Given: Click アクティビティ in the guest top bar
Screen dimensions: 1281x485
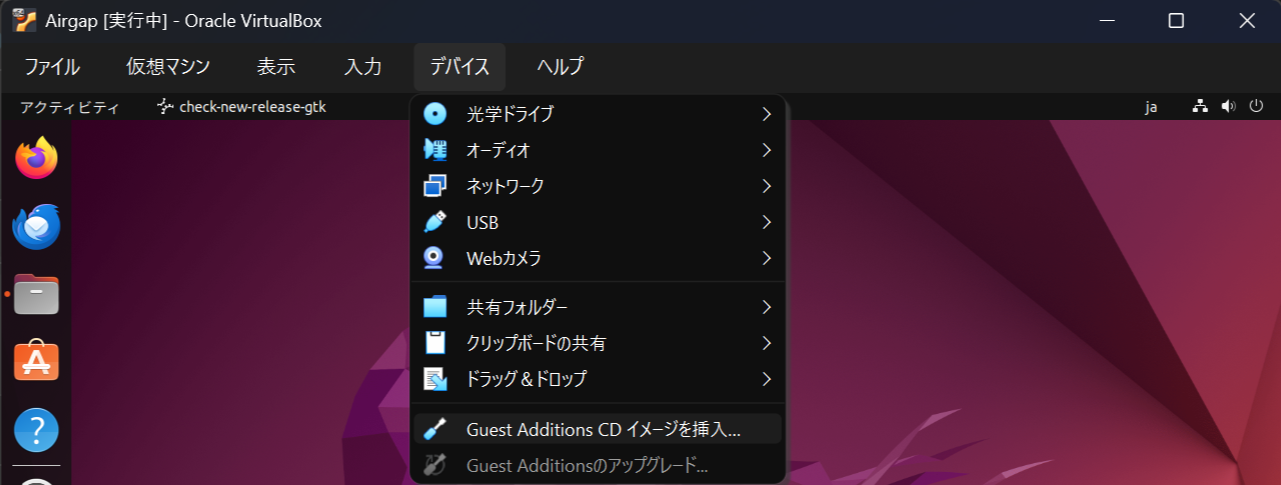Looking at the screenshot, I should [70, 107].
